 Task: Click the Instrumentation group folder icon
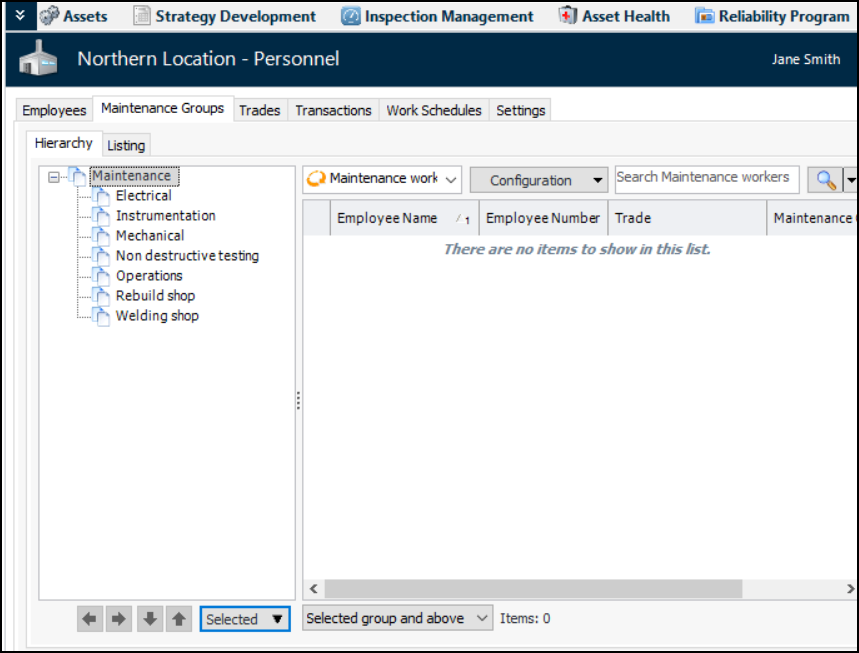click(x=101, y=216)
